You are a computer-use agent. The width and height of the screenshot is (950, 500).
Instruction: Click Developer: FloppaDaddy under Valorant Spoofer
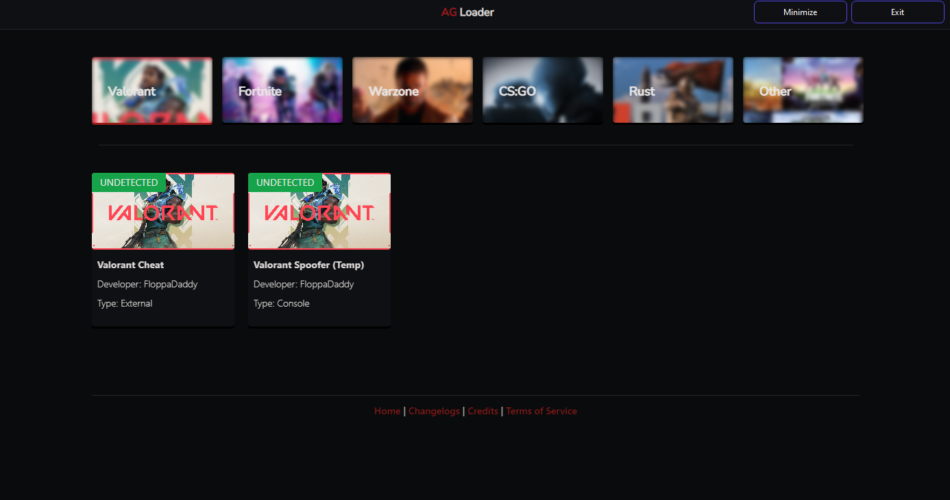pyautogui.click(x=304, y=284)
